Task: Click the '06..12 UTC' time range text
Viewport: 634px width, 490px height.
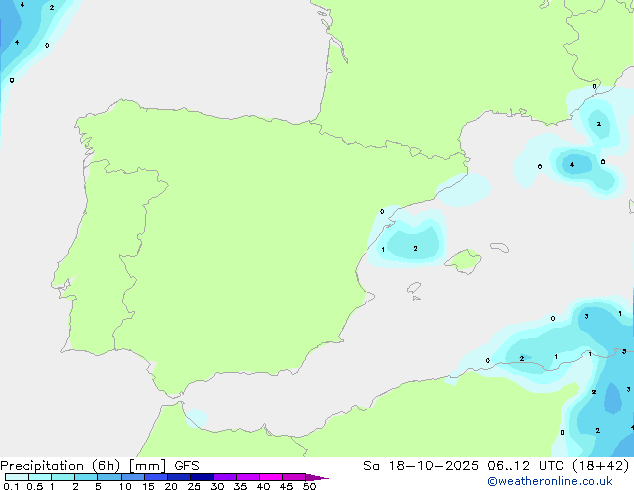Action: point(527,466)
